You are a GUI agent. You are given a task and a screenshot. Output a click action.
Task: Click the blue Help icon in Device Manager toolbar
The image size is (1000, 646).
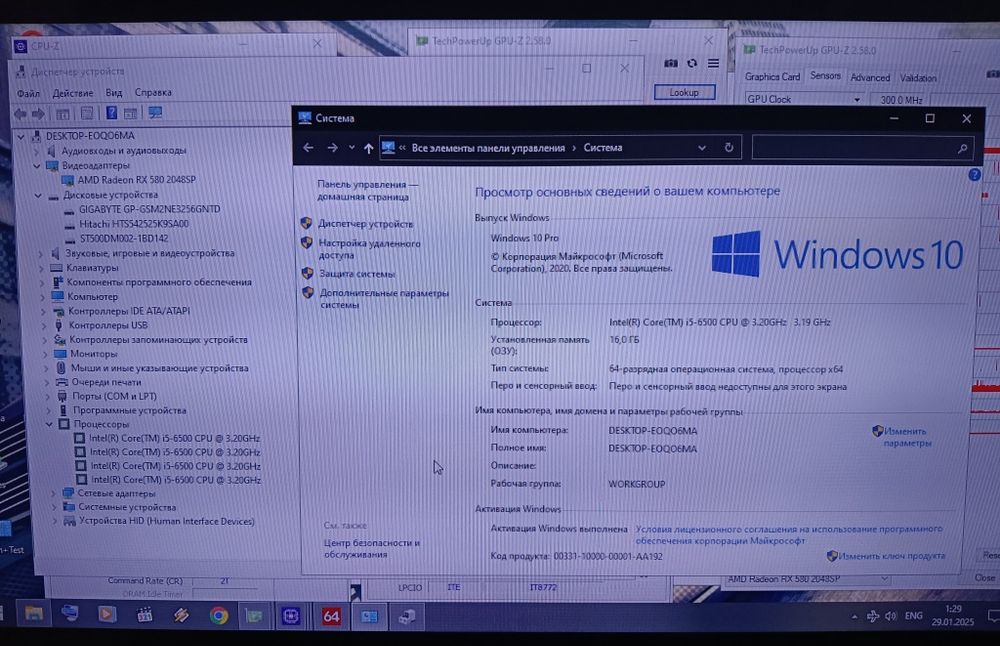point(112,114)
